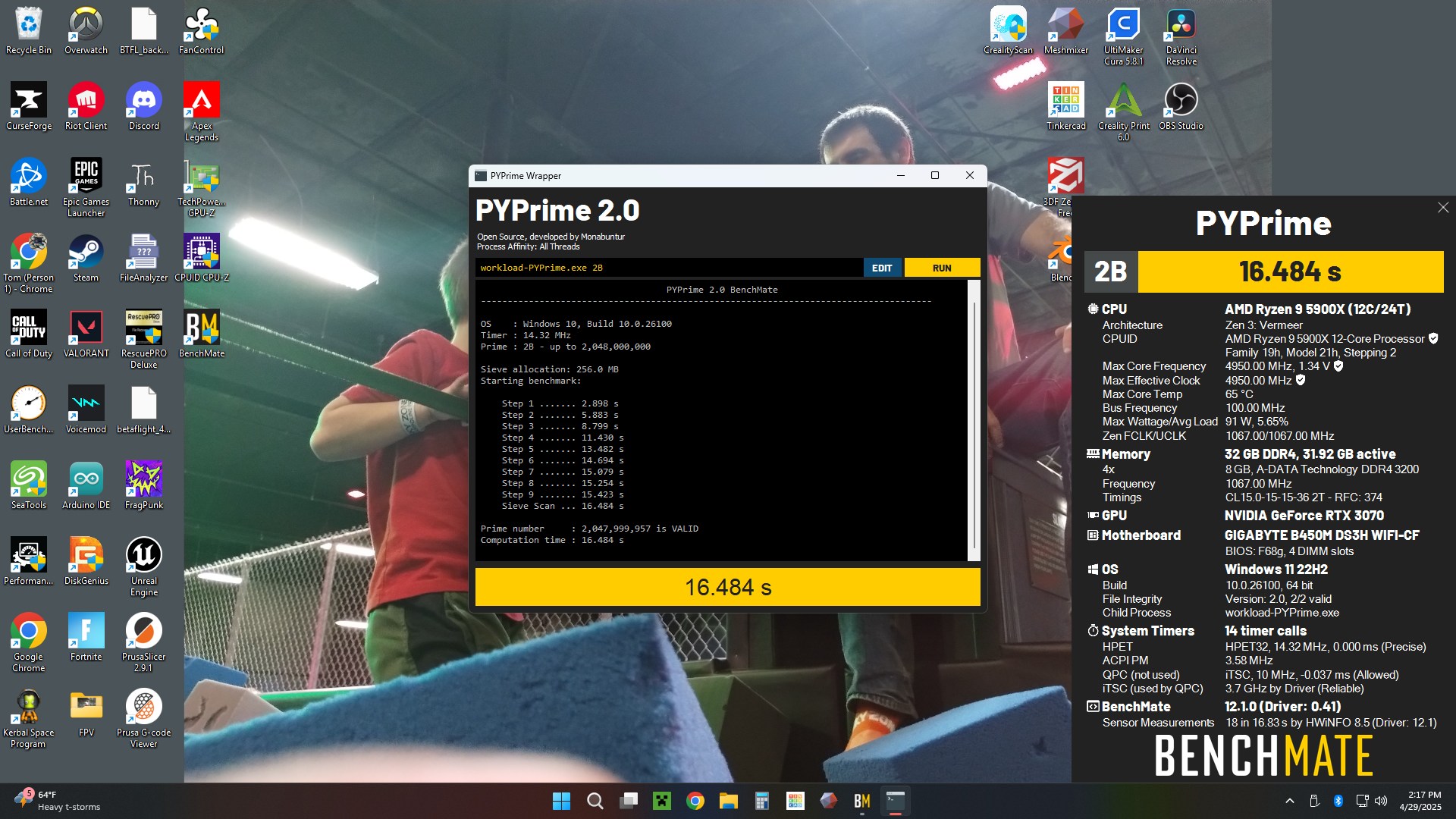1456x819 pixels.
Task: Click the PYPrime Wrapper terminal taskbar icon
Action: [896, 801]
